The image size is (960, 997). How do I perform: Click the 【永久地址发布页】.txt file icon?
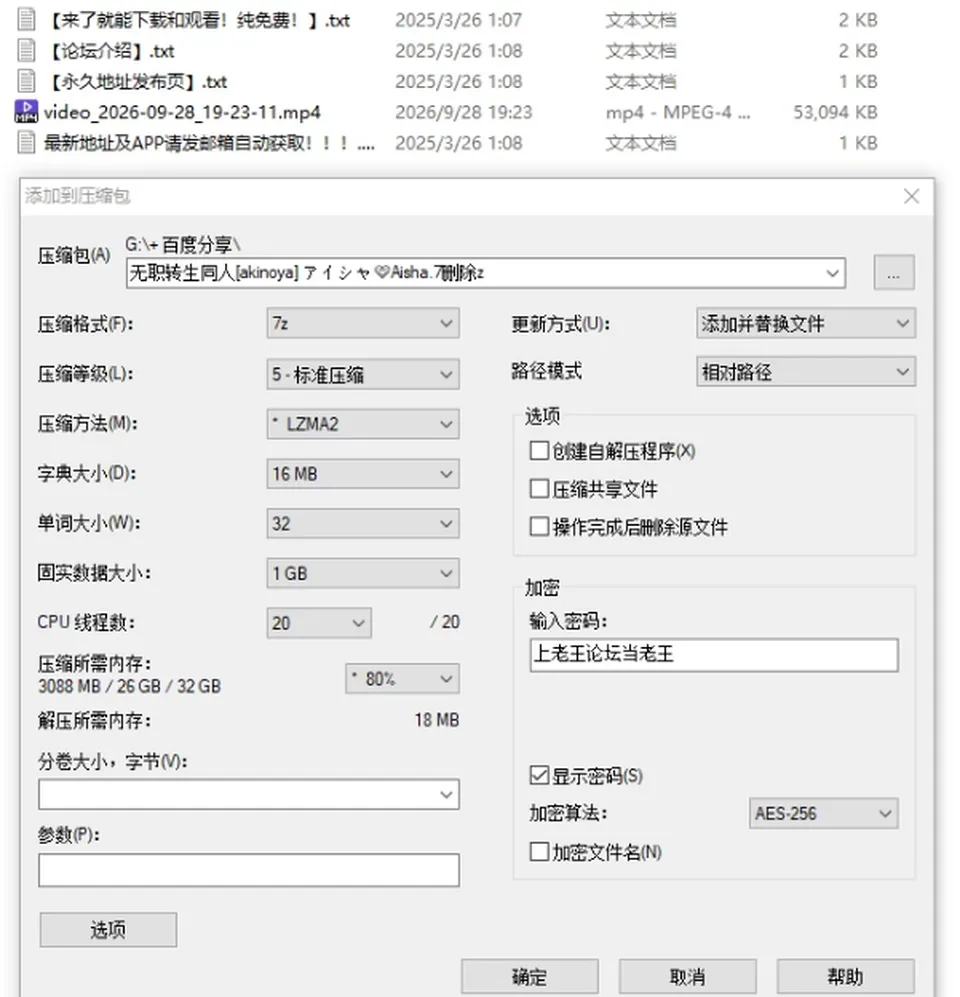(26, 81)
